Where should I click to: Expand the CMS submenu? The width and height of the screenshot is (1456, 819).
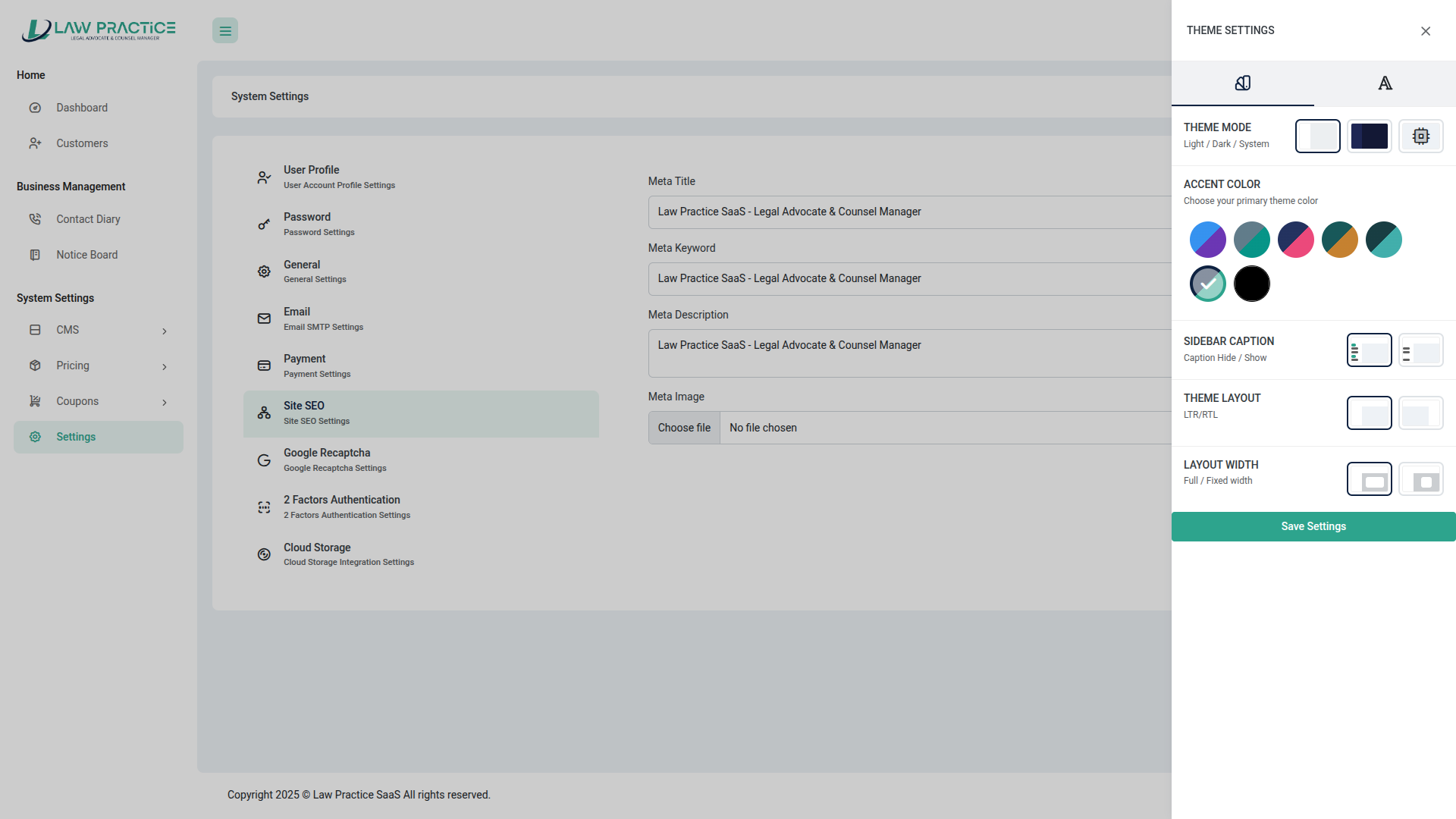pos(165,331)
